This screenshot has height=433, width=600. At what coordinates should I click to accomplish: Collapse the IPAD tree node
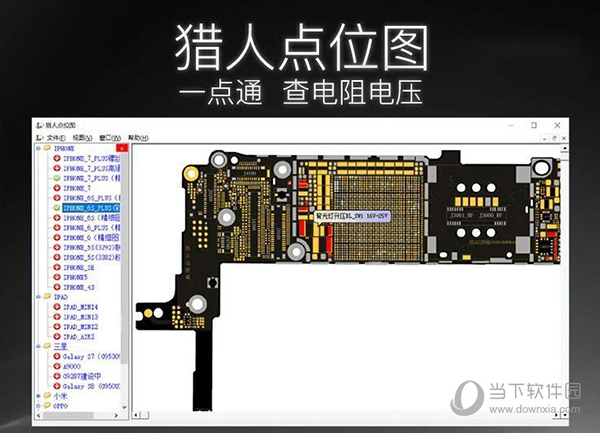coord(38,297)
